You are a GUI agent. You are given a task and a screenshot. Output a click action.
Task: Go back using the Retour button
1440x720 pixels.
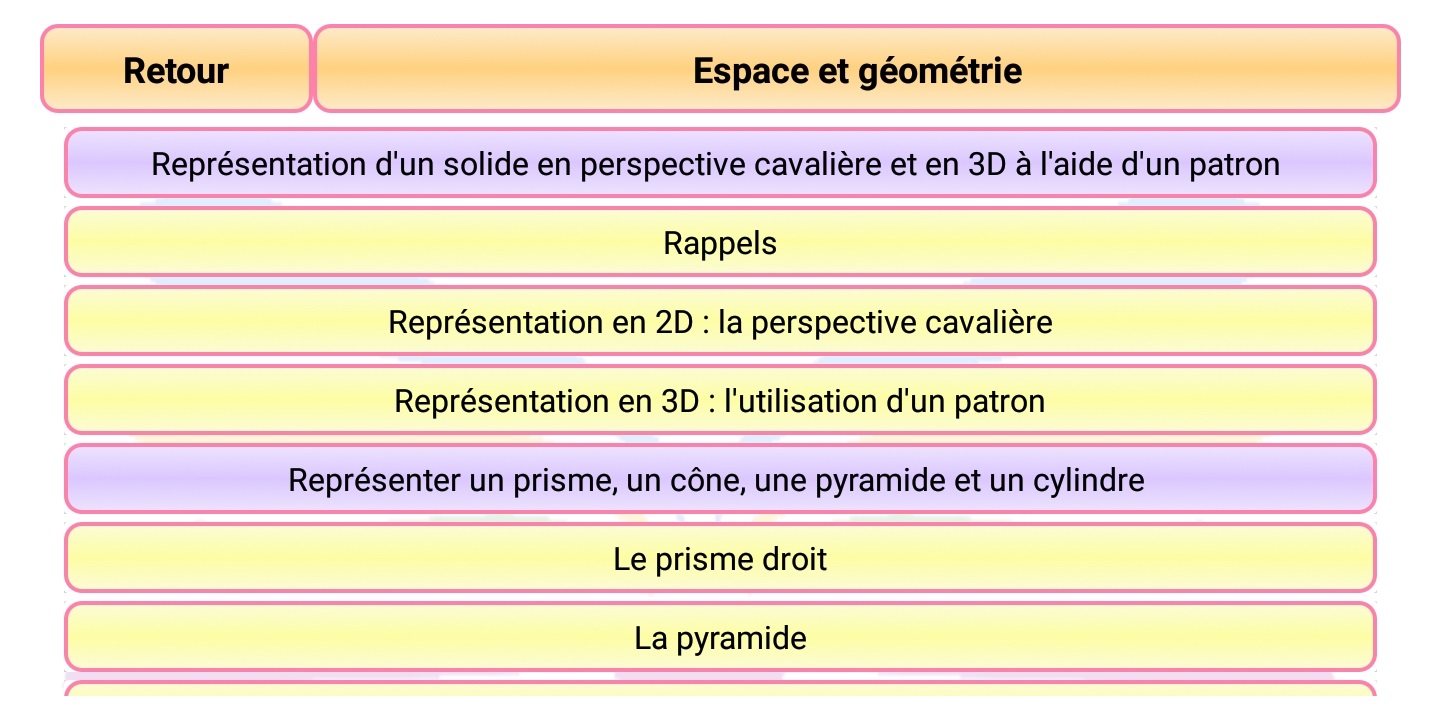176,69
